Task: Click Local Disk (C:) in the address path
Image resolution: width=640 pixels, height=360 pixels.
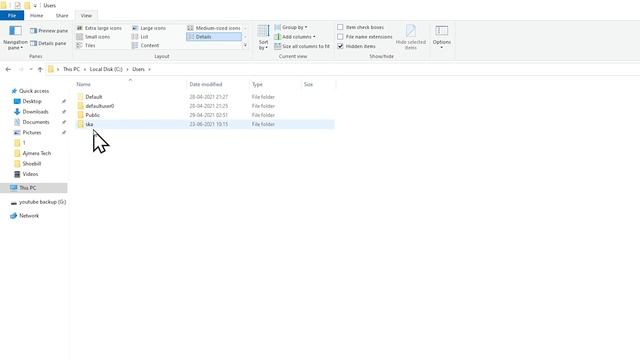Action: click(x=106, y=69)
